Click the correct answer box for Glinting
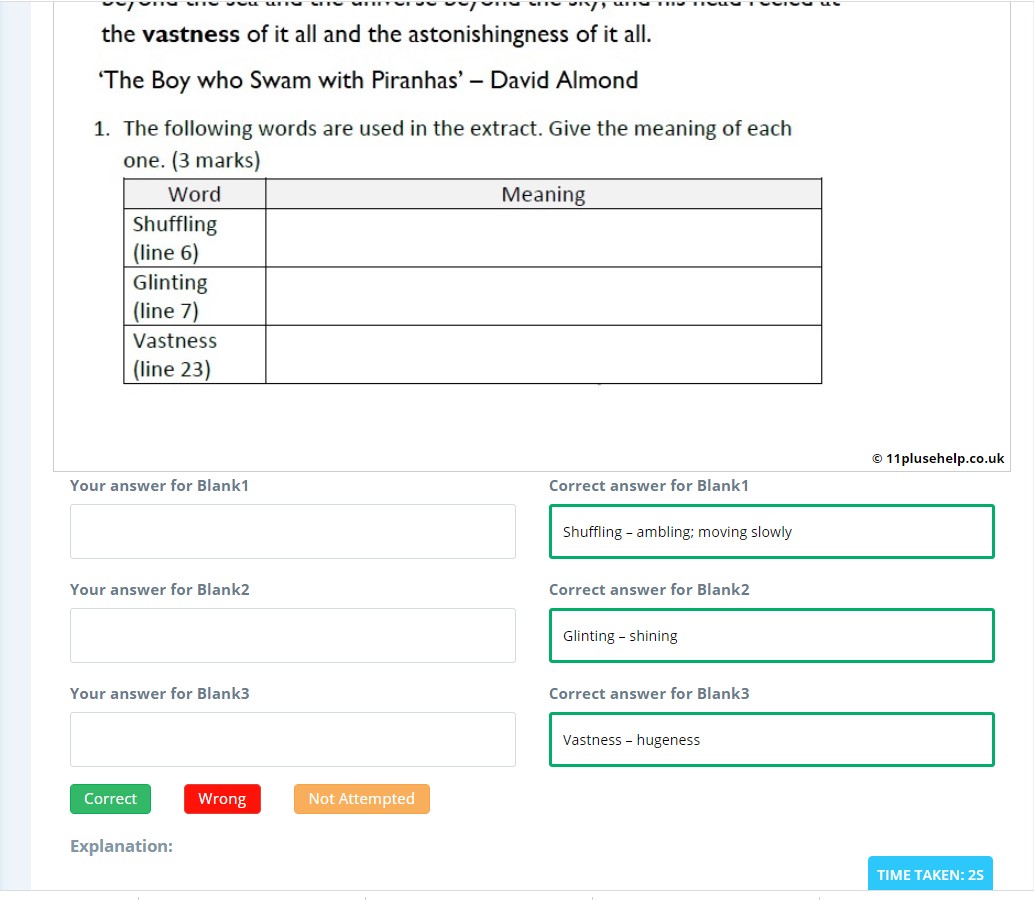The width and height of the screenshot is (1034, 900). coord(771,635)
